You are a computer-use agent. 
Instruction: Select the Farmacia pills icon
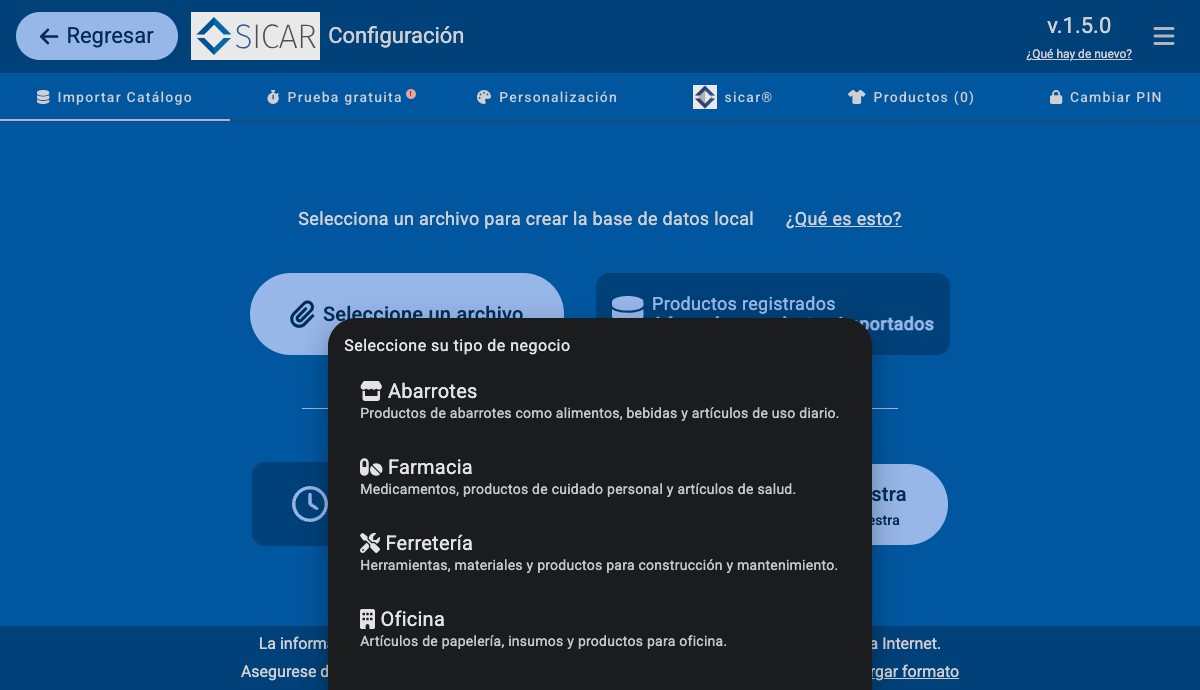click(x=370, y=466)
